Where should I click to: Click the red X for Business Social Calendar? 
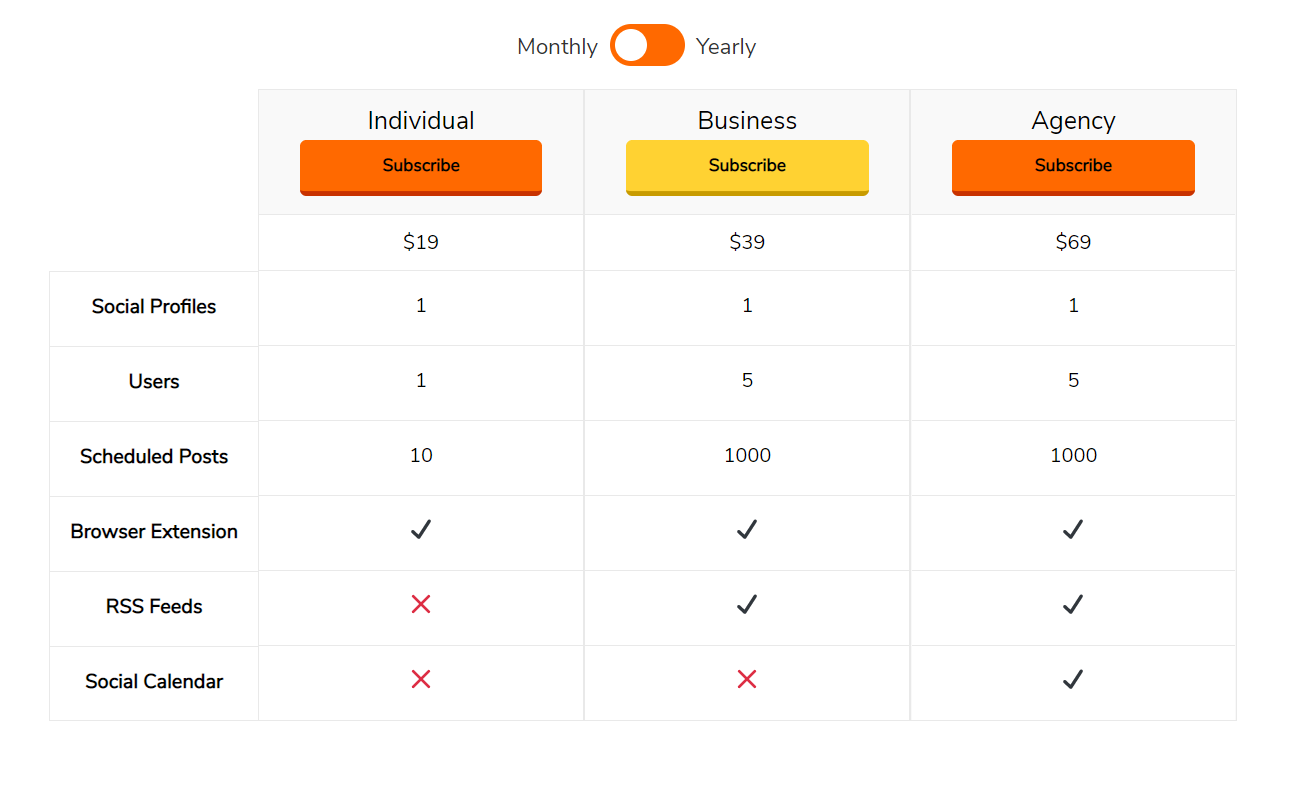point(747,680)
